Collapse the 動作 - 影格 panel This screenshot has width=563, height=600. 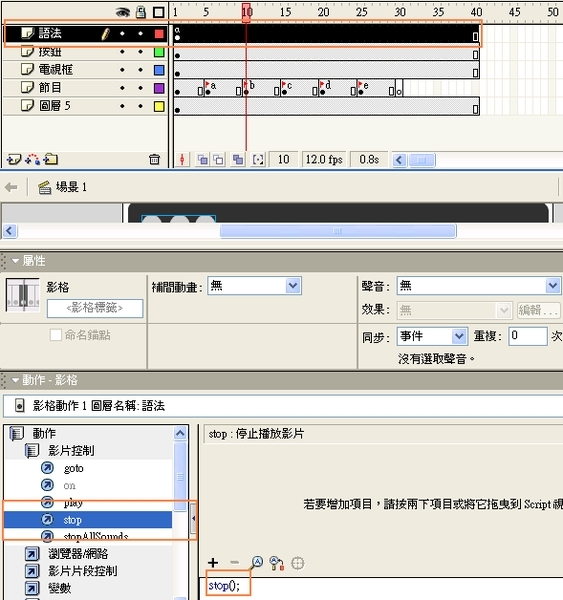tap(15, 380)
